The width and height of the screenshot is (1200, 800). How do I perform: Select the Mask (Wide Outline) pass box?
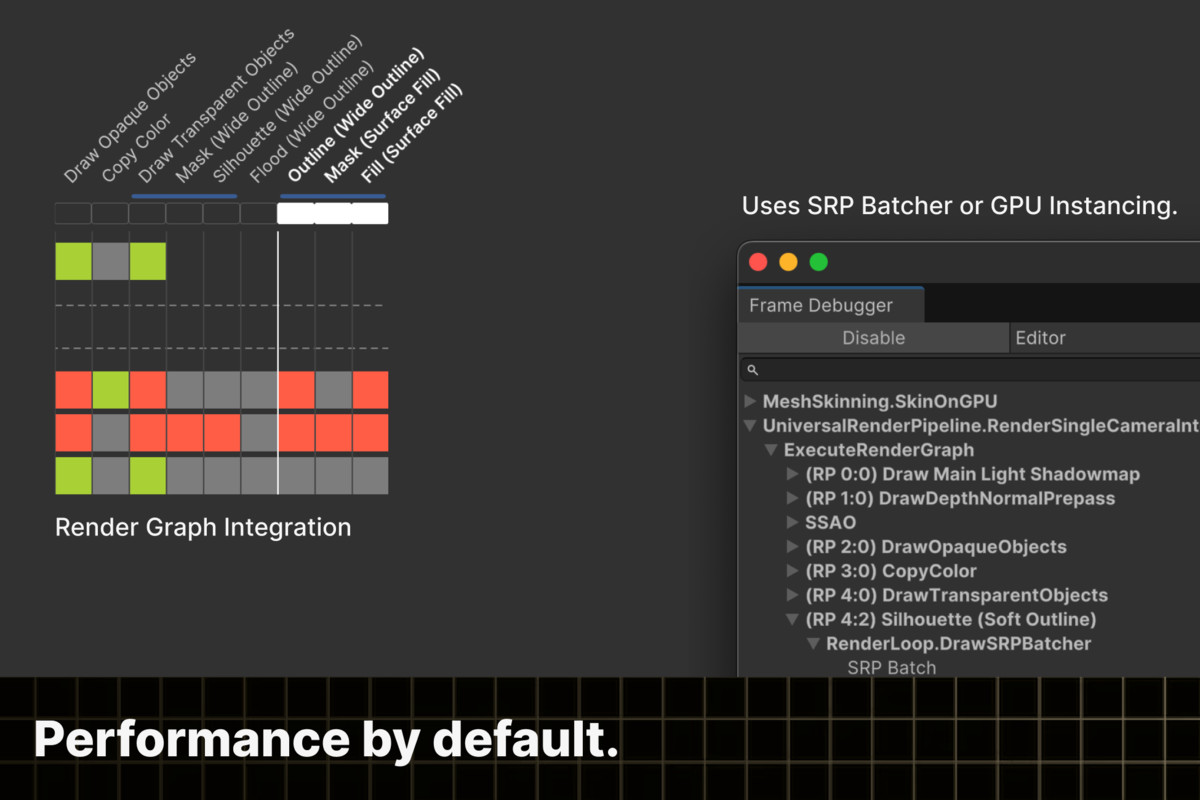point(184,213)
